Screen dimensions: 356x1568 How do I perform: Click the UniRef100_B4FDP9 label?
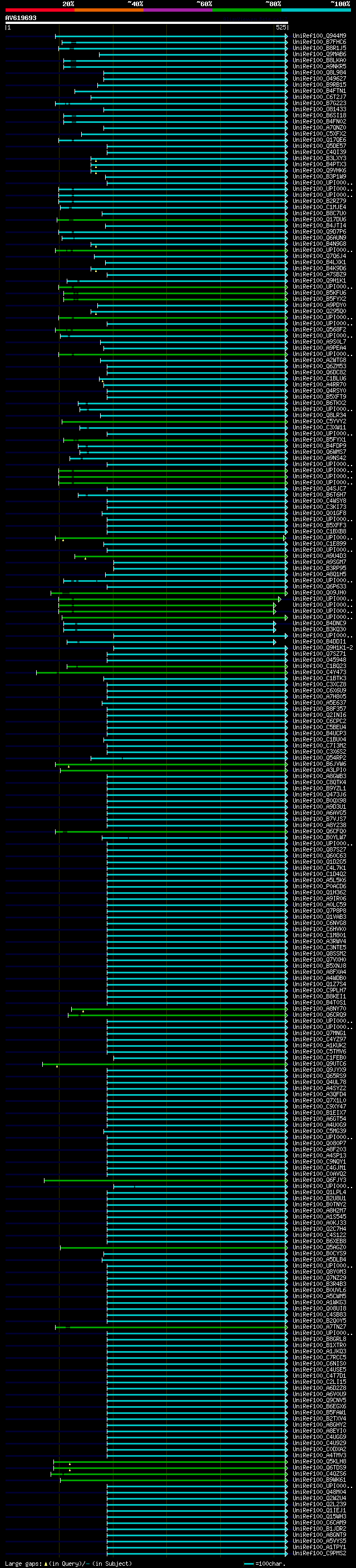coord(319,446)
